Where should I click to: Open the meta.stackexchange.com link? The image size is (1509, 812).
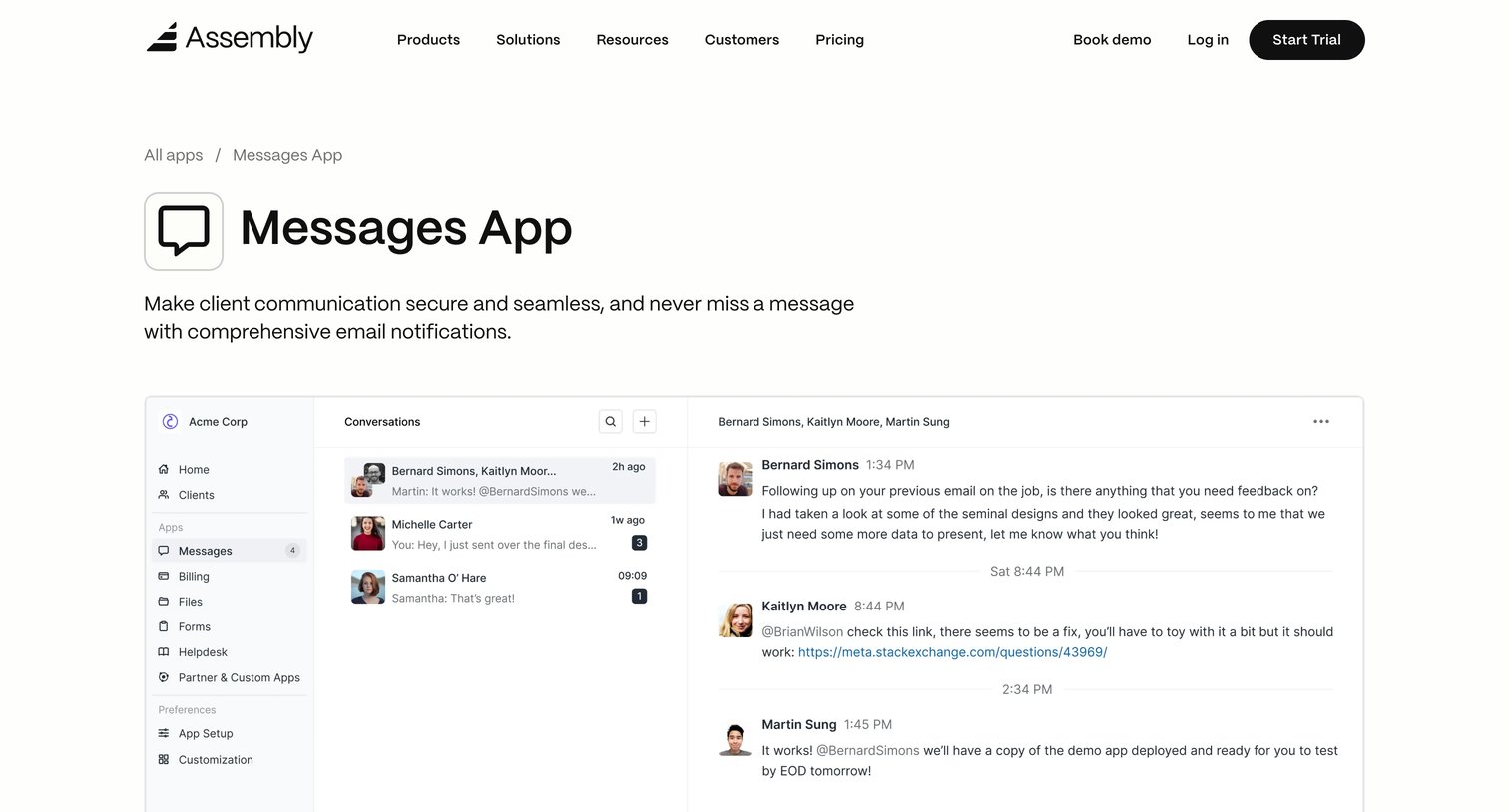pyautogui.click(x=952, y=652)
